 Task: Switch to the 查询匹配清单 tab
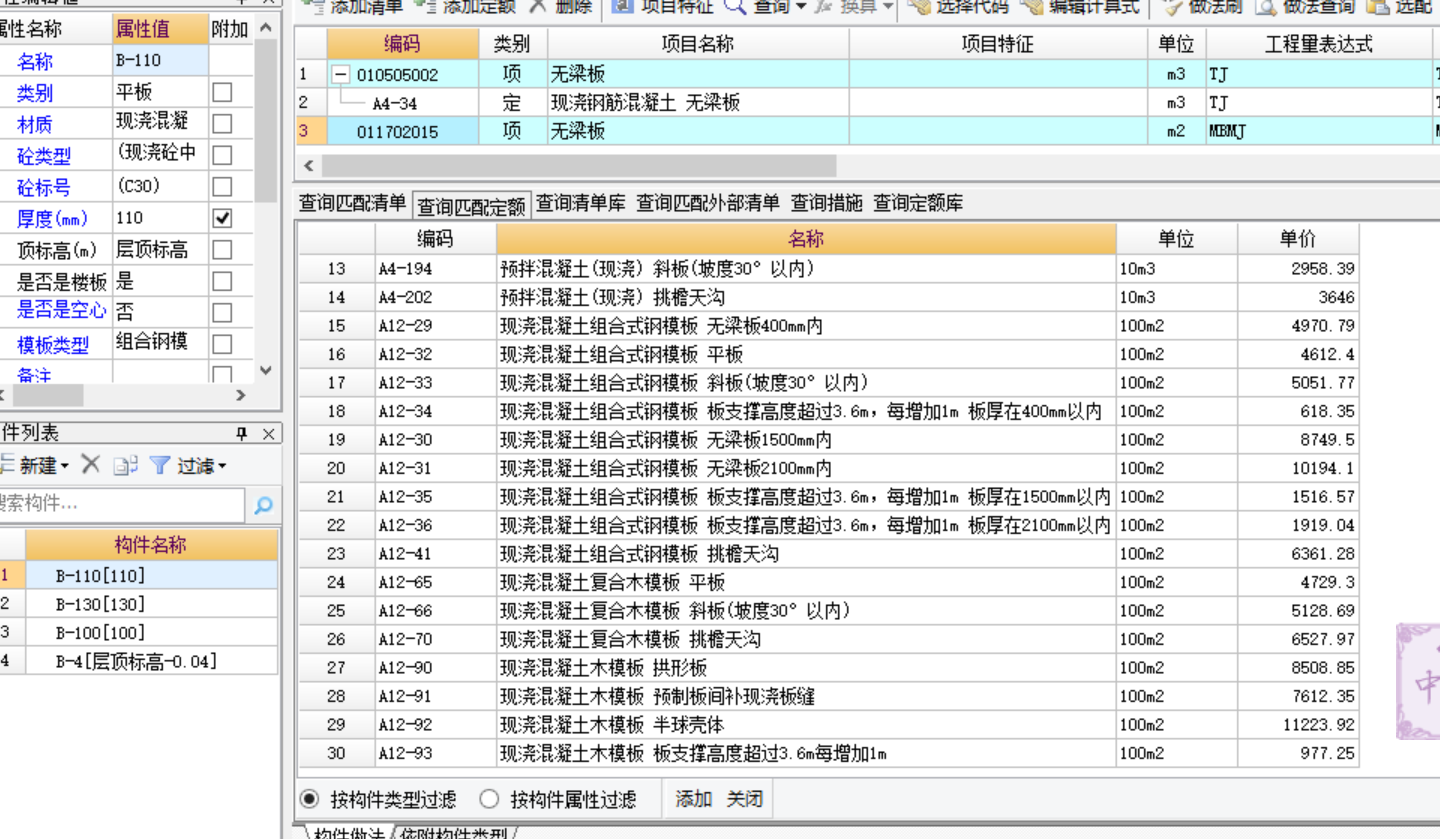tap(352, 203)
